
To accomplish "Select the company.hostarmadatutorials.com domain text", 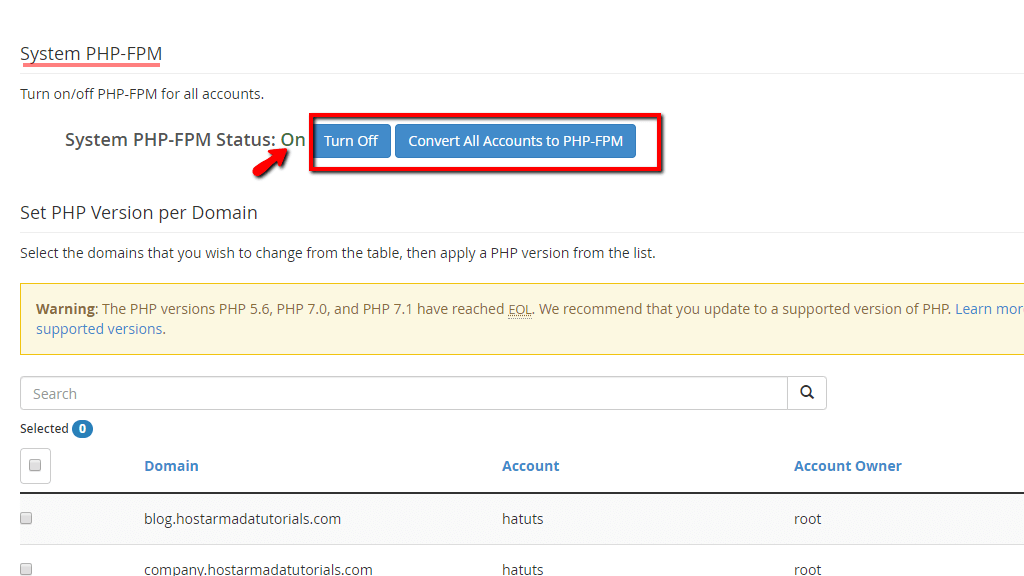I will coord(258,569).
